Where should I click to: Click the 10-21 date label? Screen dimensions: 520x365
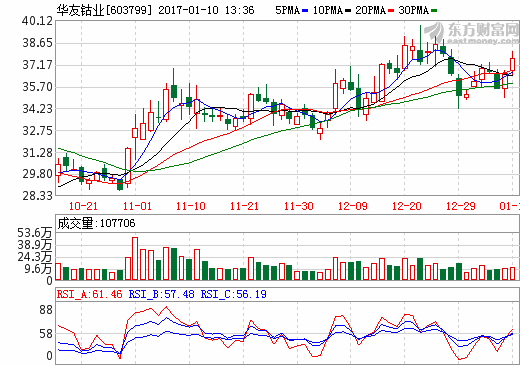click(83, 206)
